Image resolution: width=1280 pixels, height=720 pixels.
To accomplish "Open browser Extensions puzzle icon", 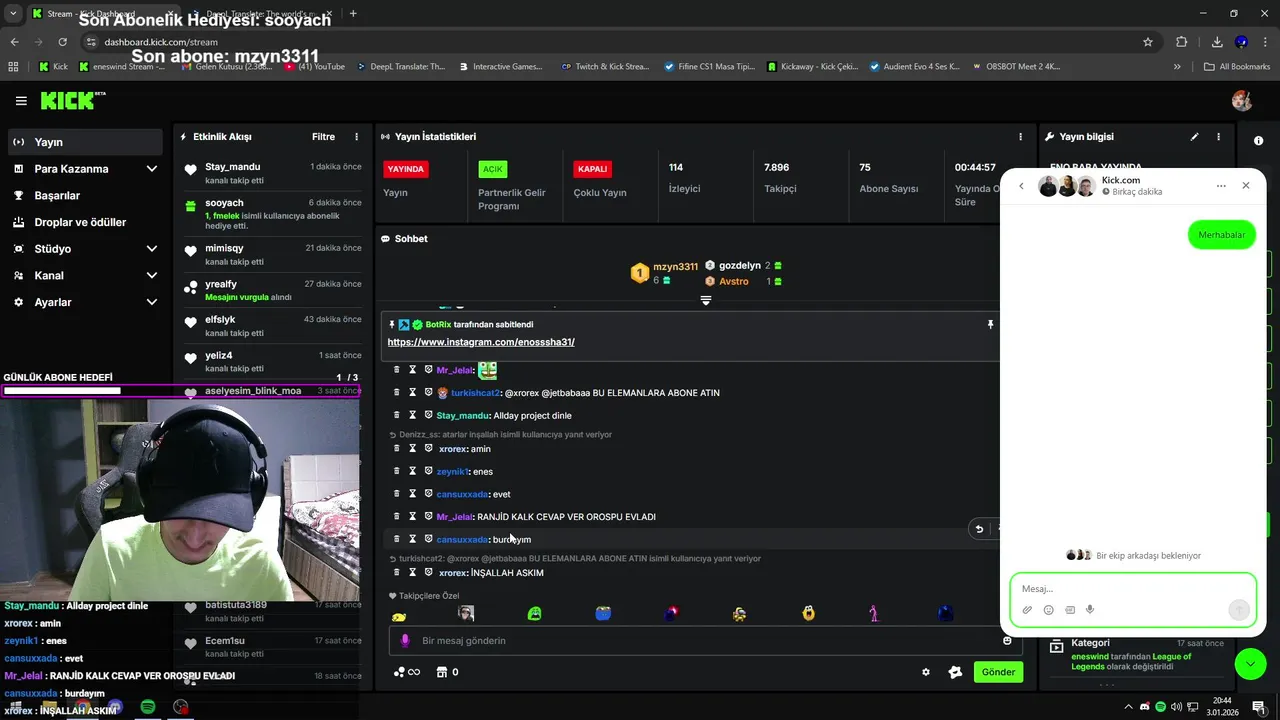I will 1182,42.
